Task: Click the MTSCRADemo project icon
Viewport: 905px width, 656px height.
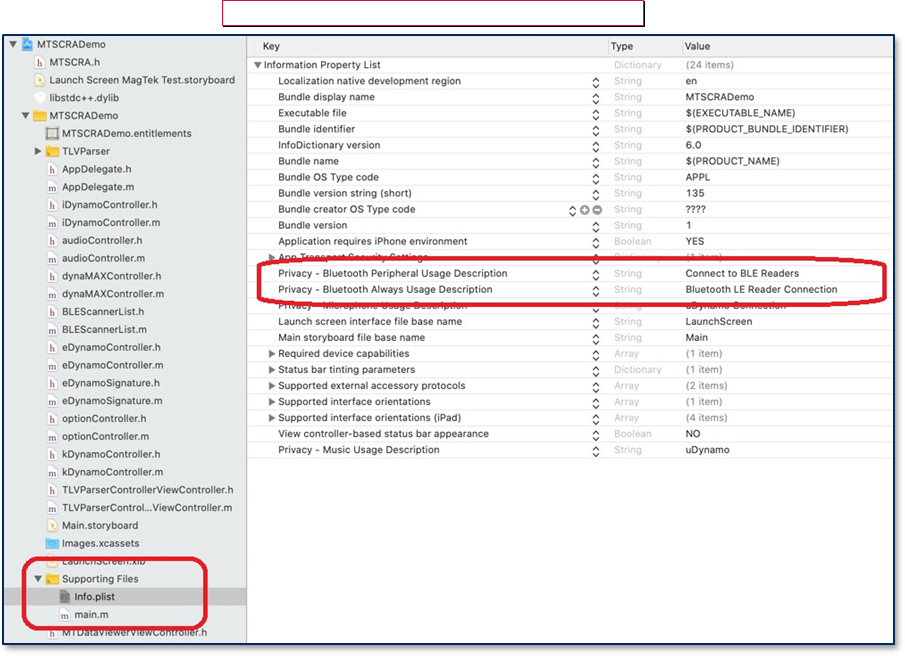Action: pos(27,44)
